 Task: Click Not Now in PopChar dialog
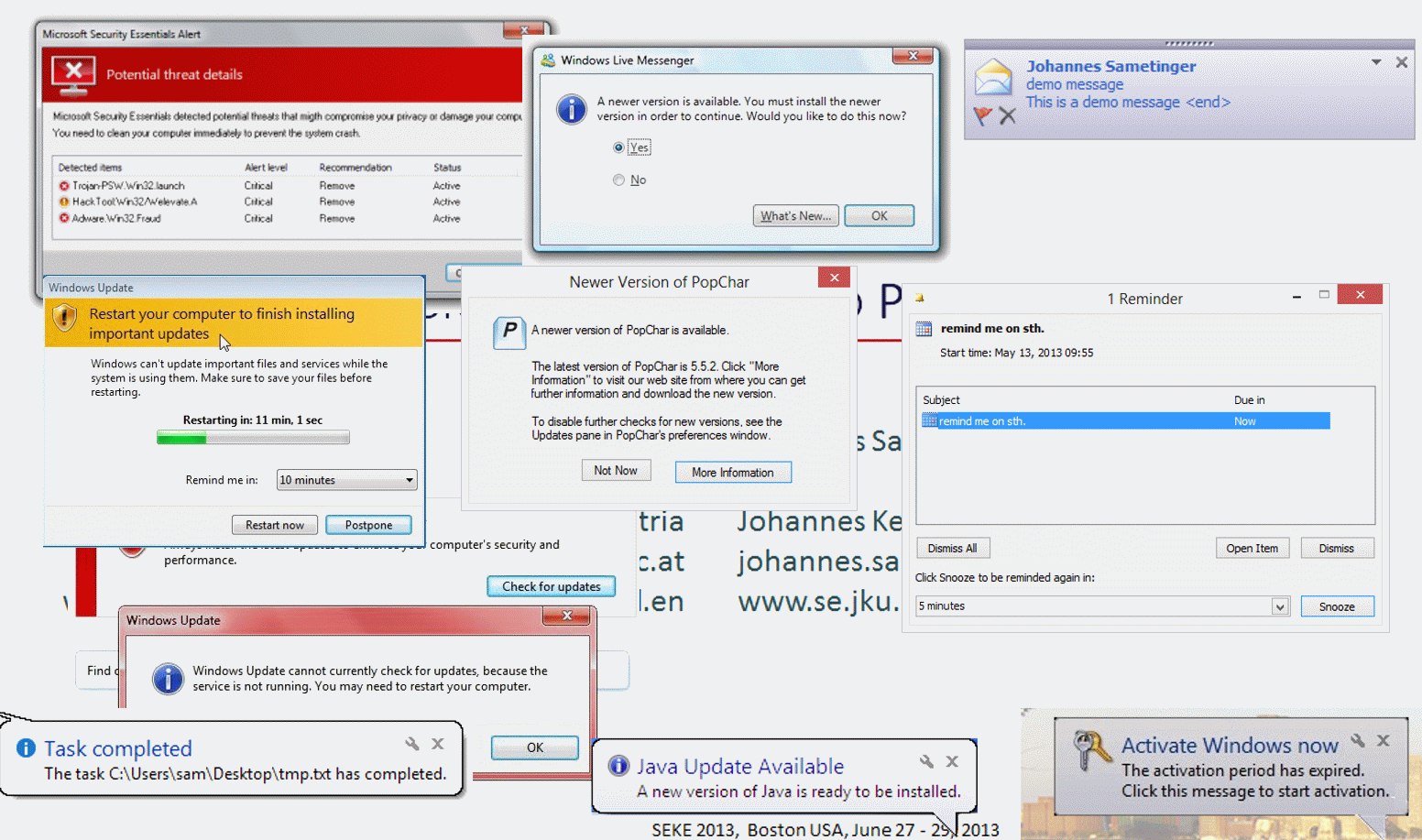click(616, 470)
